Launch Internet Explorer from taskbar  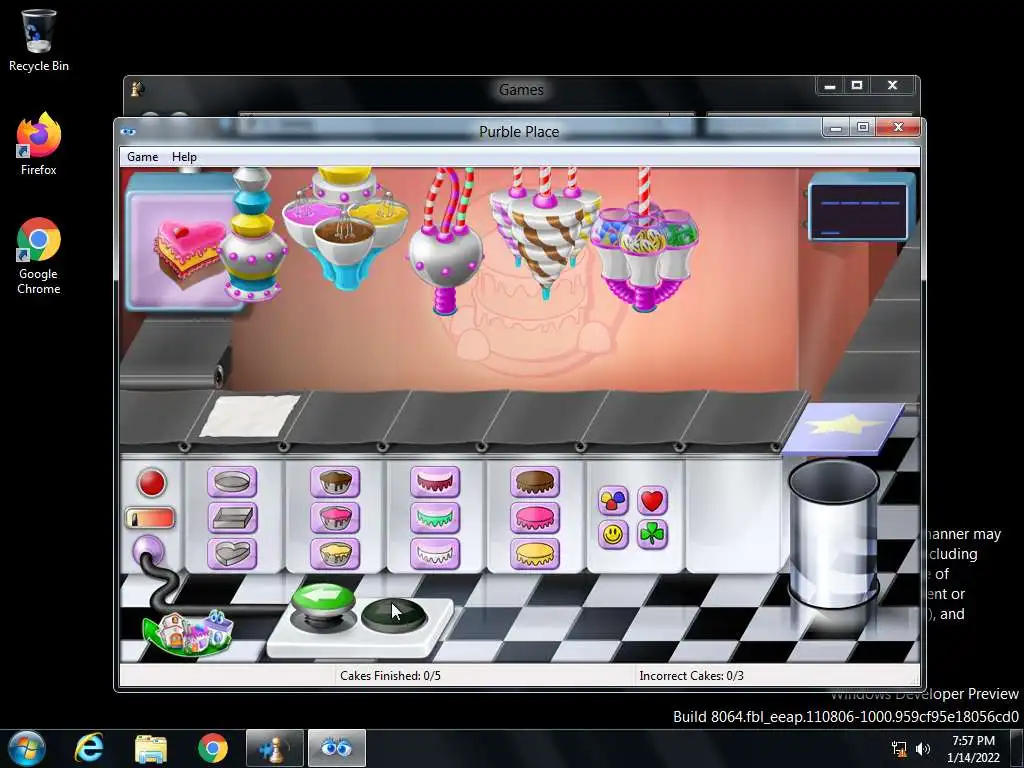[89, 748]
